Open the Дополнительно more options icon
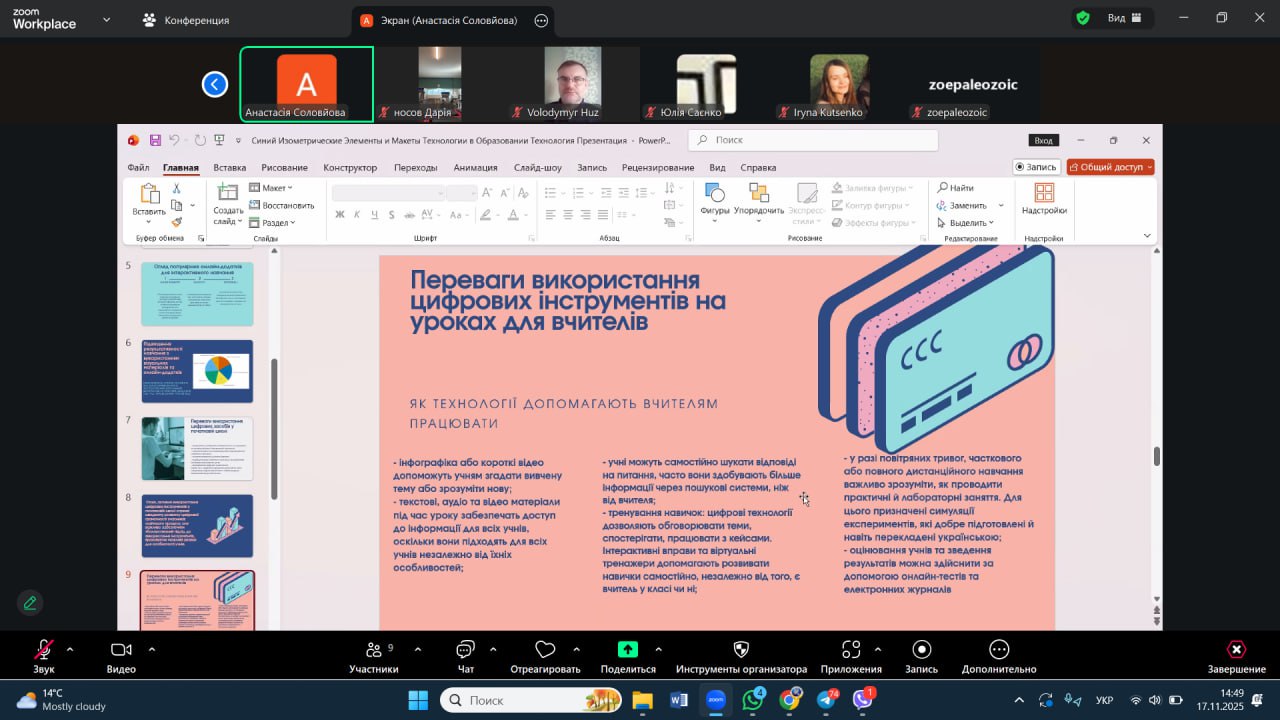 [999, 651]
